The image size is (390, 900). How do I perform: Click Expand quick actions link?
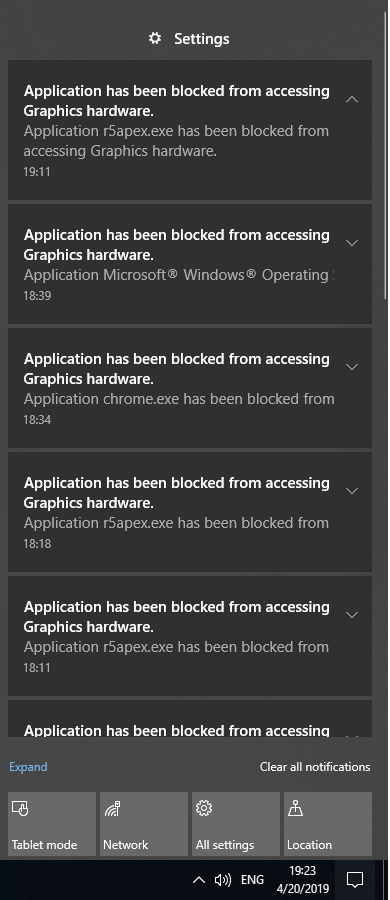(28, 767)
